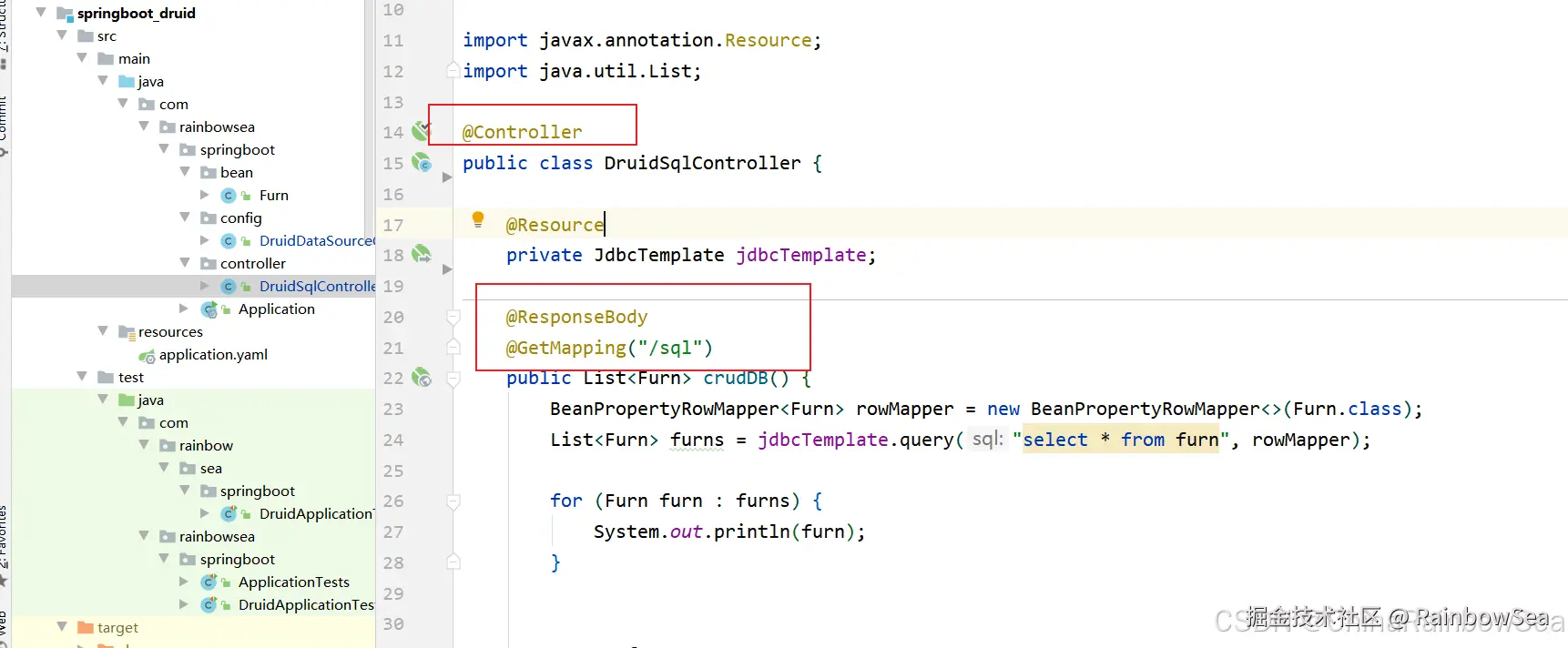The height and width of the screenshot is (648, 1568).
Task: Click the Furn class icon
Action: [229, 195]
